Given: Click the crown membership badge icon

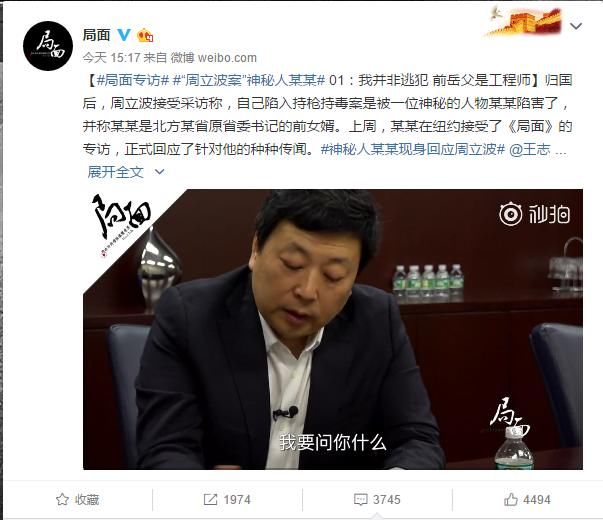Looking at the screenshot, I should (x=145, y=35).
